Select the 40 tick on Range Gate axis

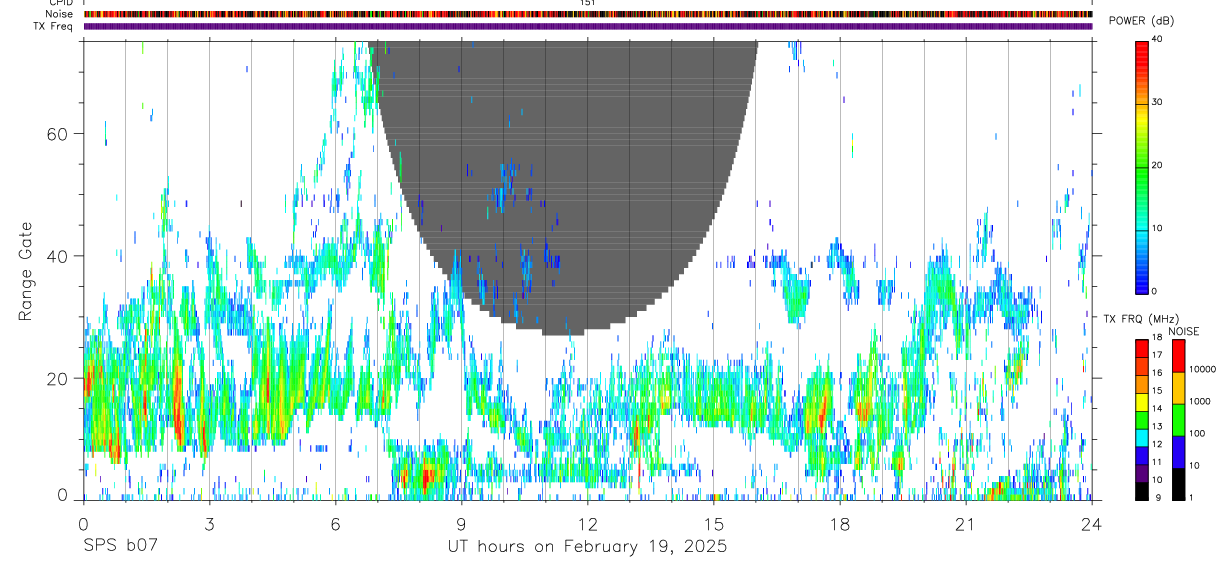[x=59, y=256]
